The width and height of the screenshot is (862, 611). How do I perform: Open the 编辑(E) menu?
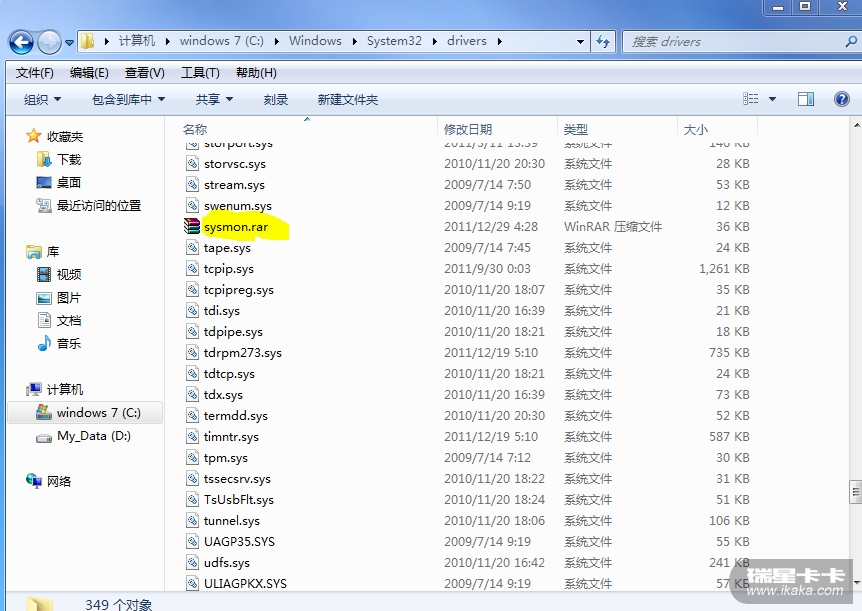pos(89,73)
